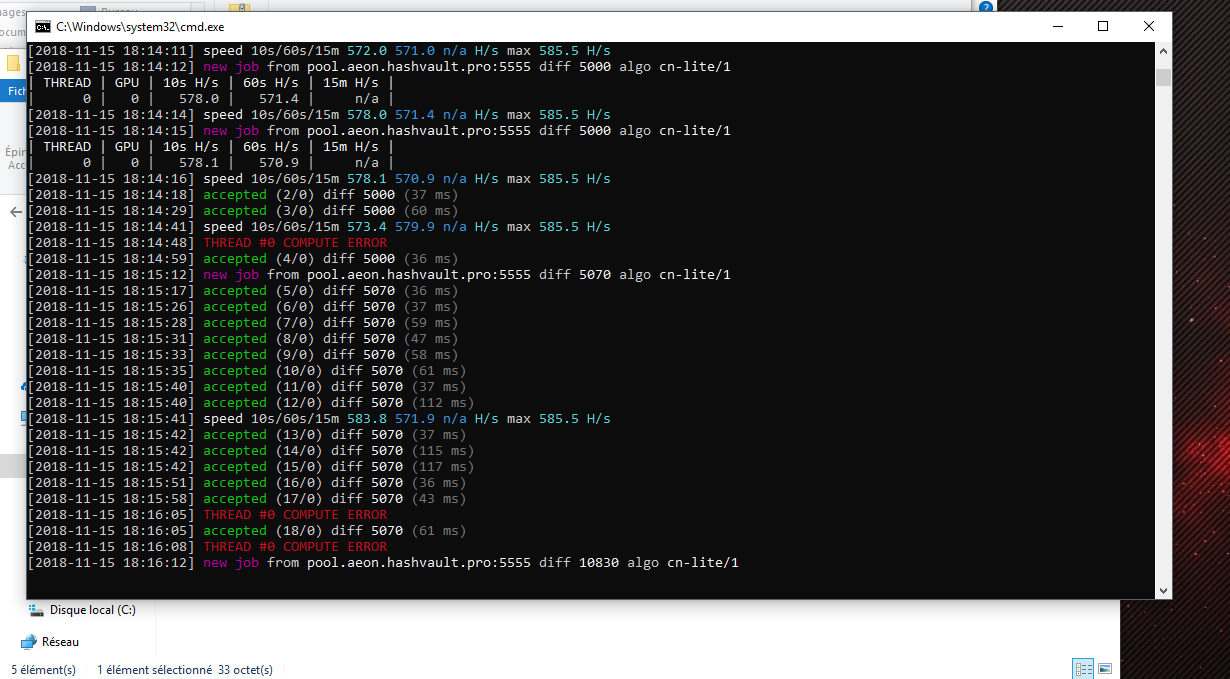Select the Réseau network icon in the sidebar
This screenshot has width=1230, height=679.
coord(28,641)
